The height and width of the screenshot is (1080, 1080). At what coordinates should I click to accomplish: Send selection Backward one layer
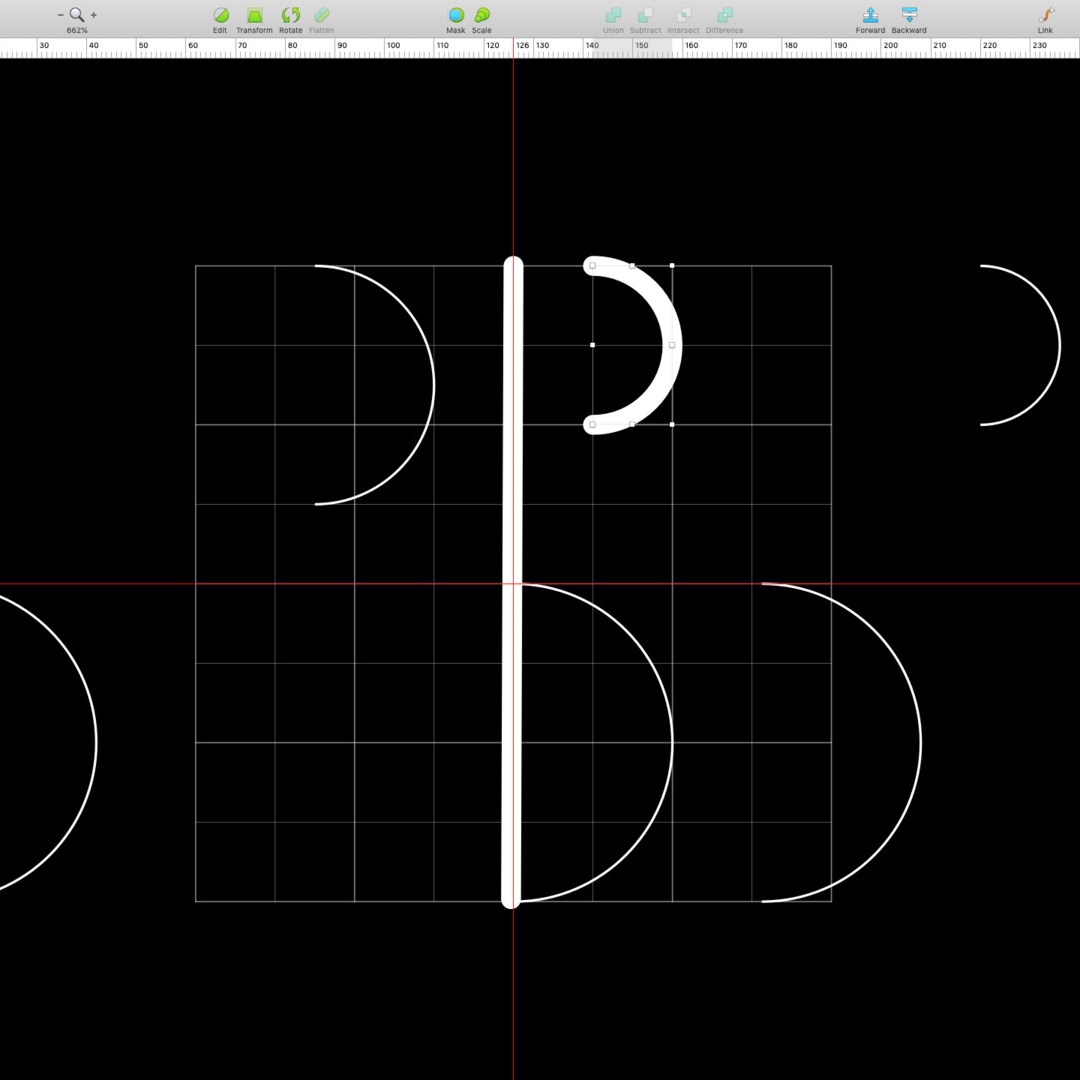909,15
